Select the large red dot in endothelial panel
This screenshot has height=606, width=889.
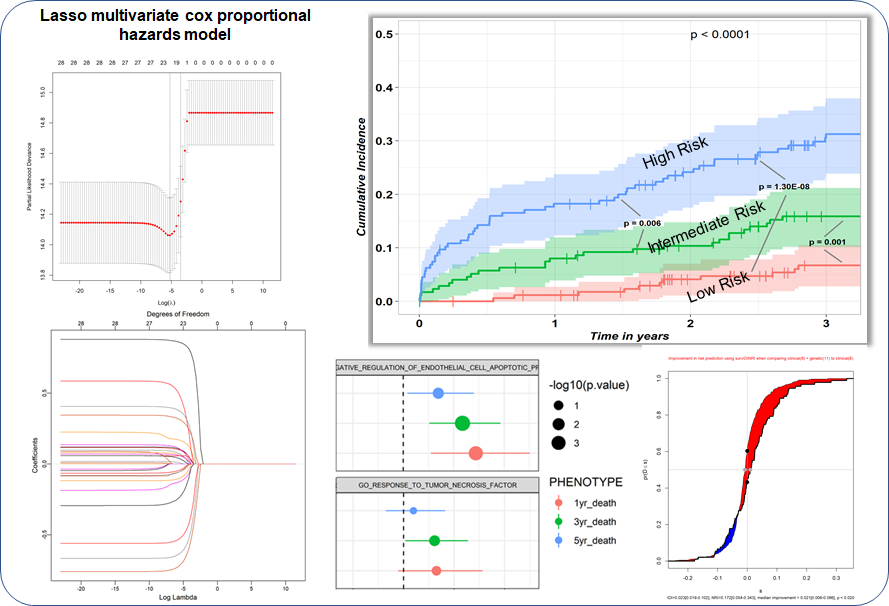[475, 453]
